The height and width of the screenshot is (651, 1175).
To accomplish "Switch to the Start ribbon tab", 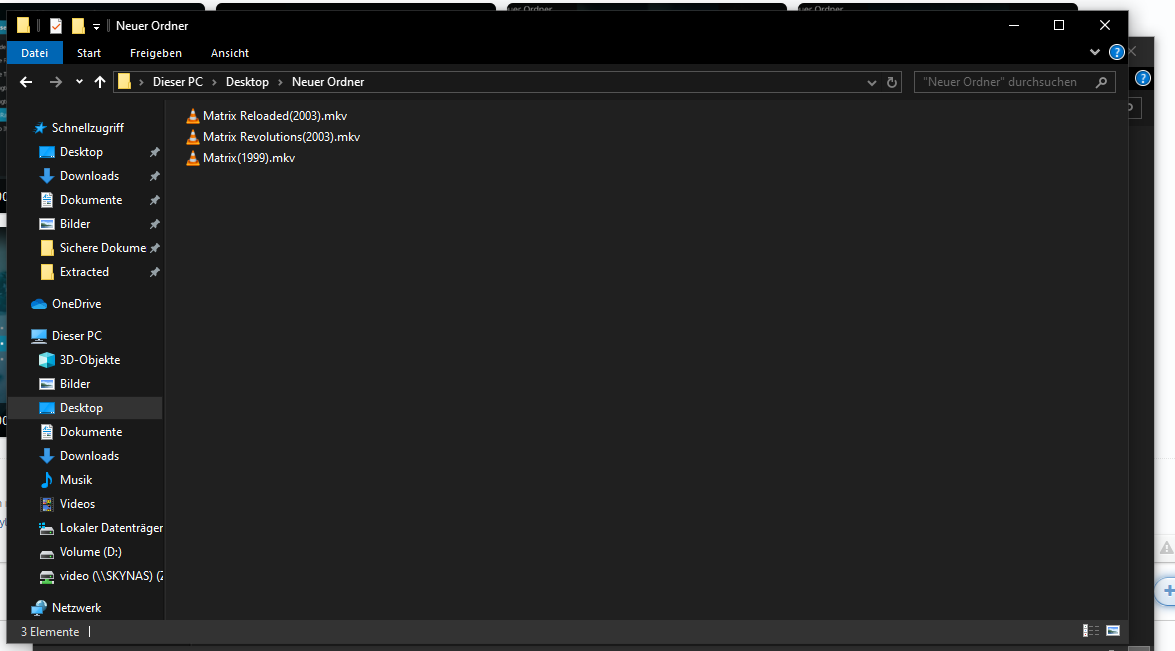I will click(x=88, y=53).
